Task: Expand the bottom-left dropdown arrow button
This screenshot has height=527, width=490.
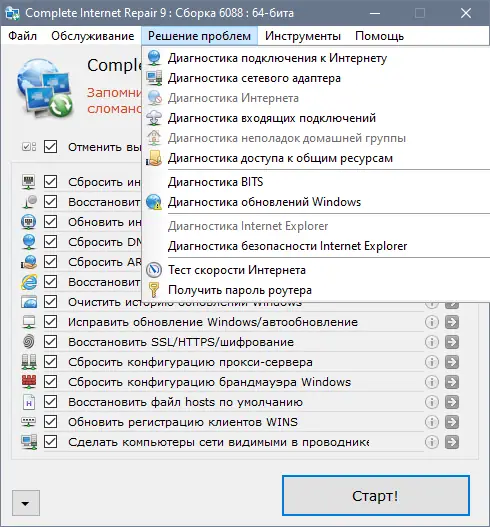Action: (26, 503)
